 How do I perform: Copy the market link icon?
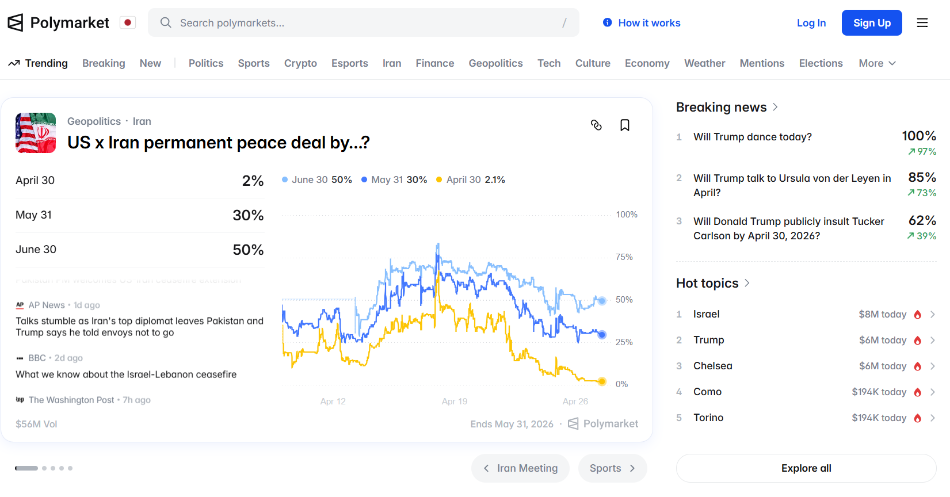coord(596,125)
